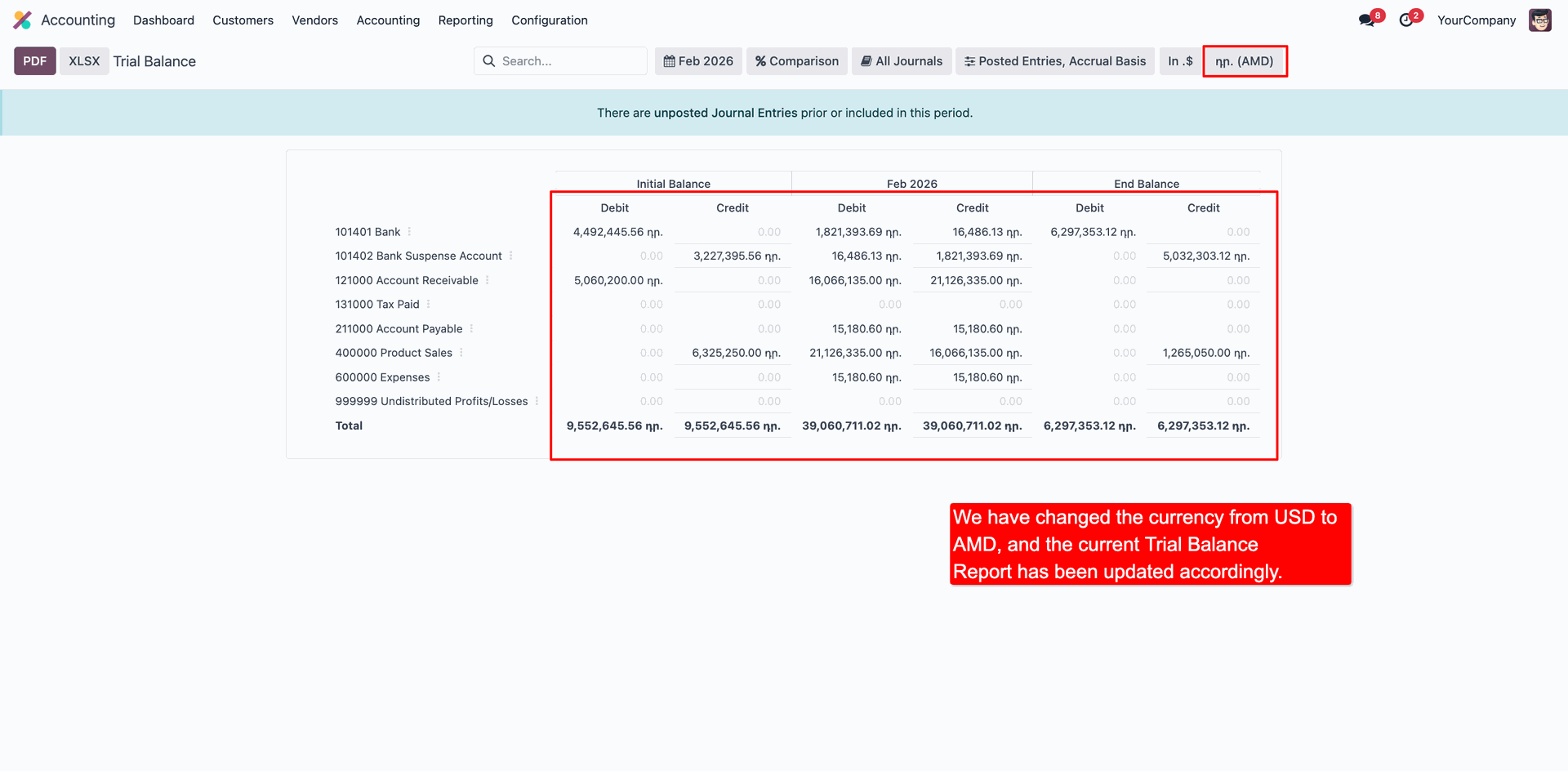
Task: Export report with PDF button
Action: [x=35, y=61]
